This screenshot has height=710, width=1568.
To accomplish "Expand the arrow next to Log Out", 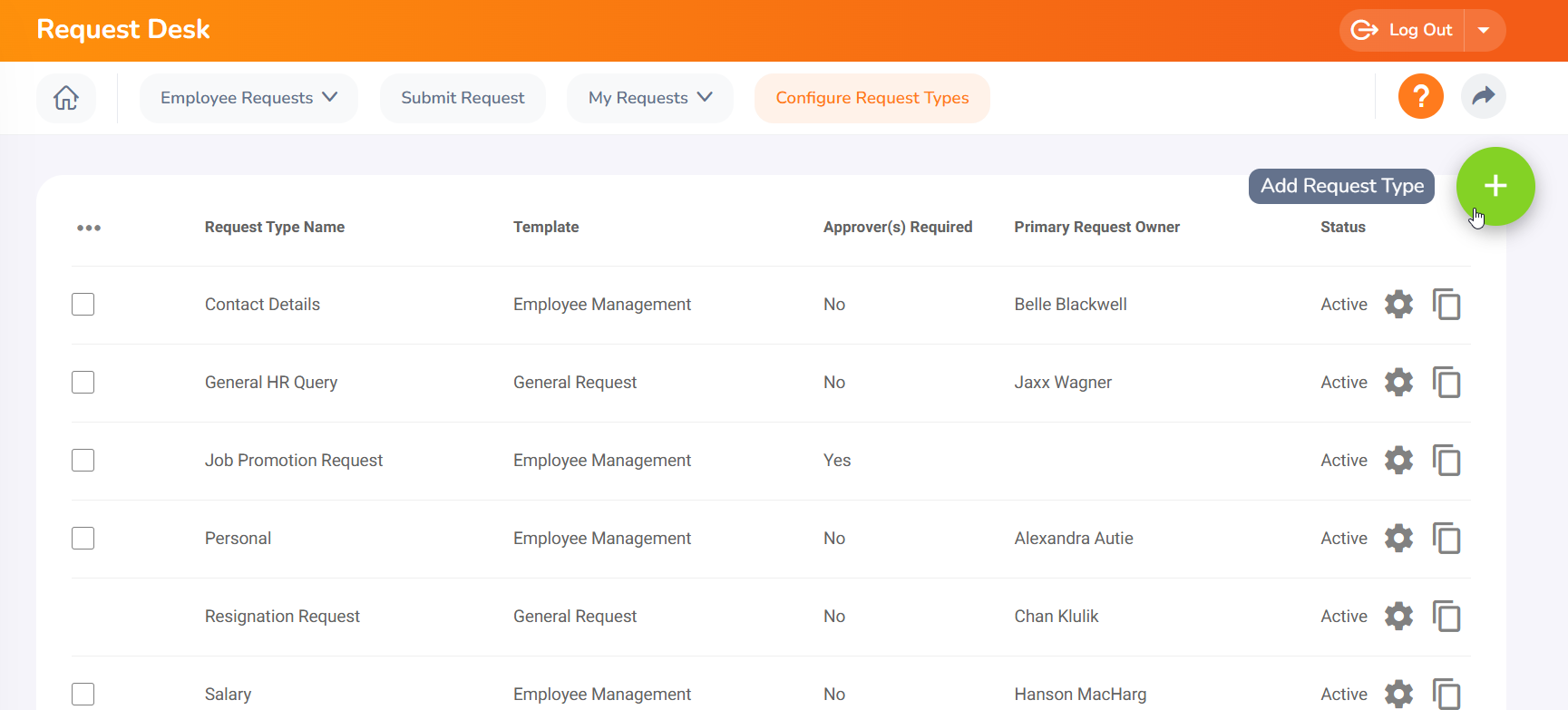I will pos(1484,30).
